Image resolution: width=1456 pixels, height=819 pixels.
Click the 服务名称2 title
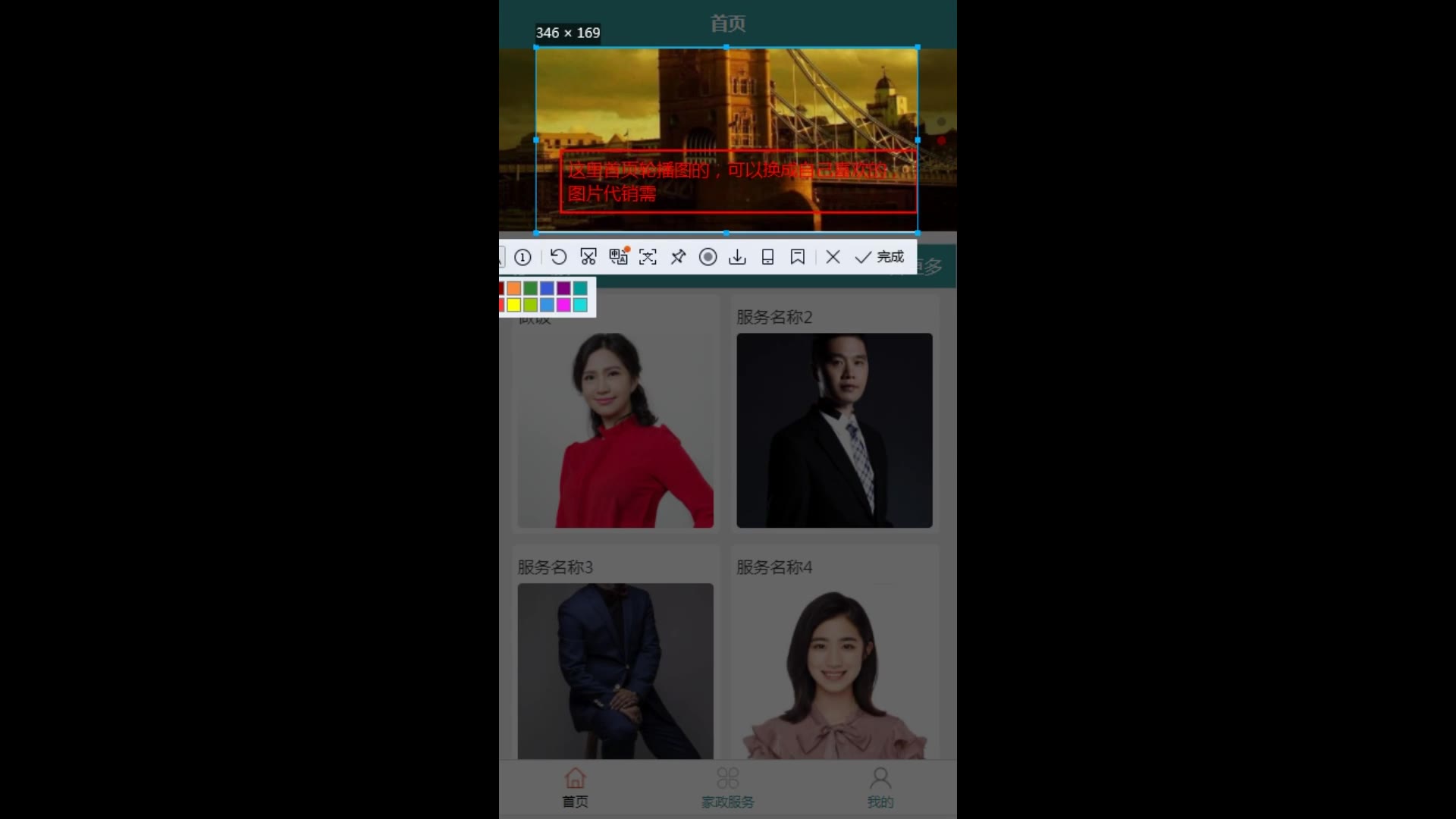pyautogui.click(x=774, y=317)
